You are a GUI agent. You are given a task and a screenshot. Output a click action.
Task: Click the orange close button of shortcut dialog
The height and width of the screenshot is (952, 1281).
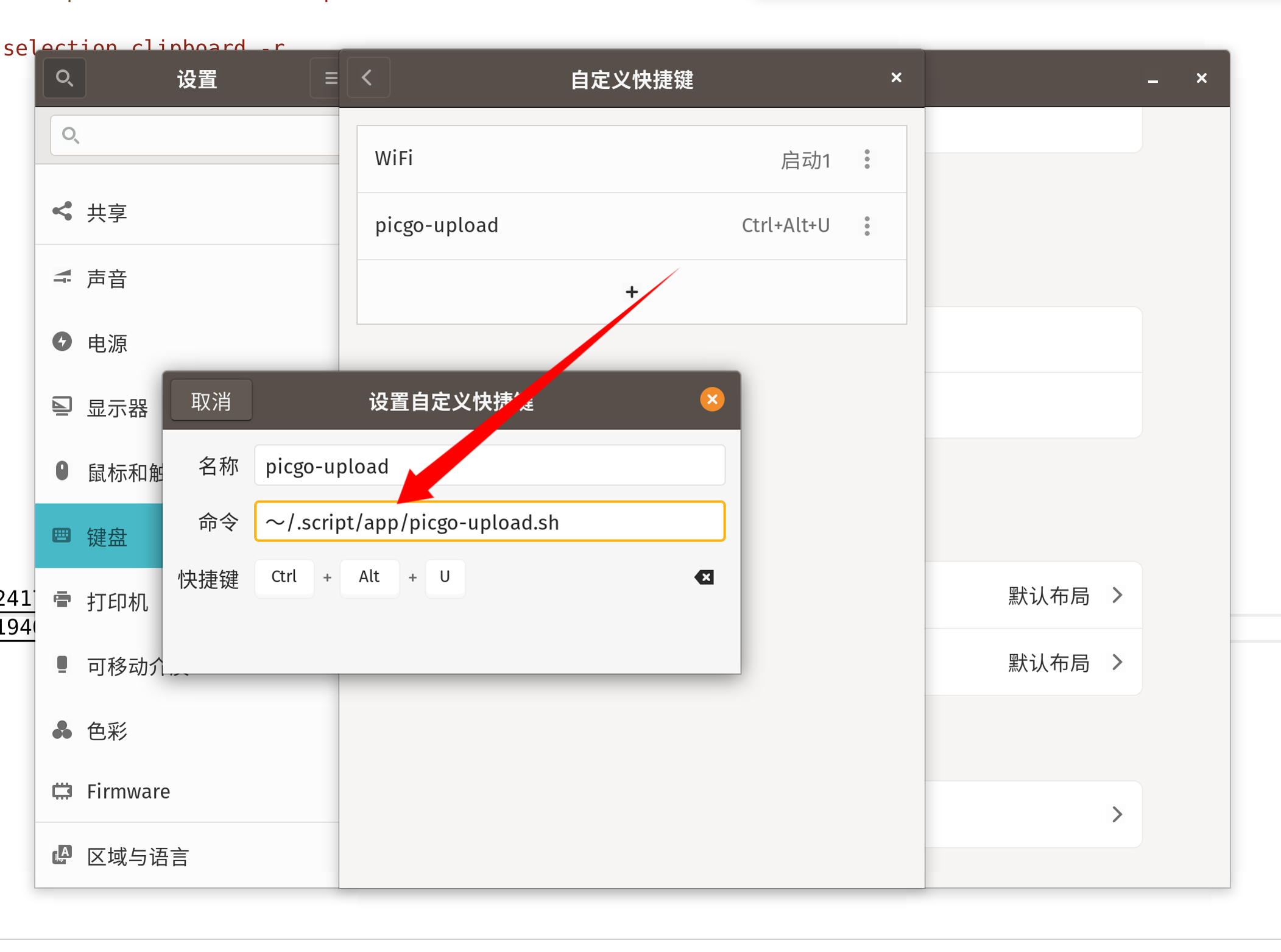[x=712, y=400]
